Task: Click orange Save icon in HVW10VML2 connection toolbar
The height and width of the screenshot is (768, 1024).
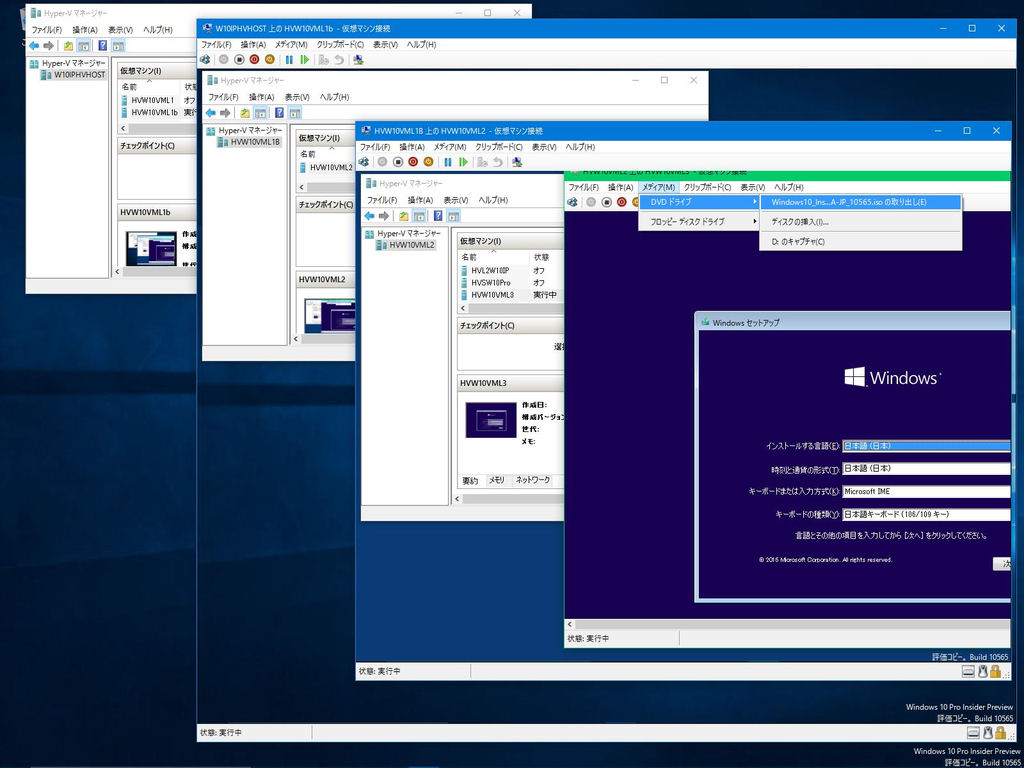Action: pos(428,162)
